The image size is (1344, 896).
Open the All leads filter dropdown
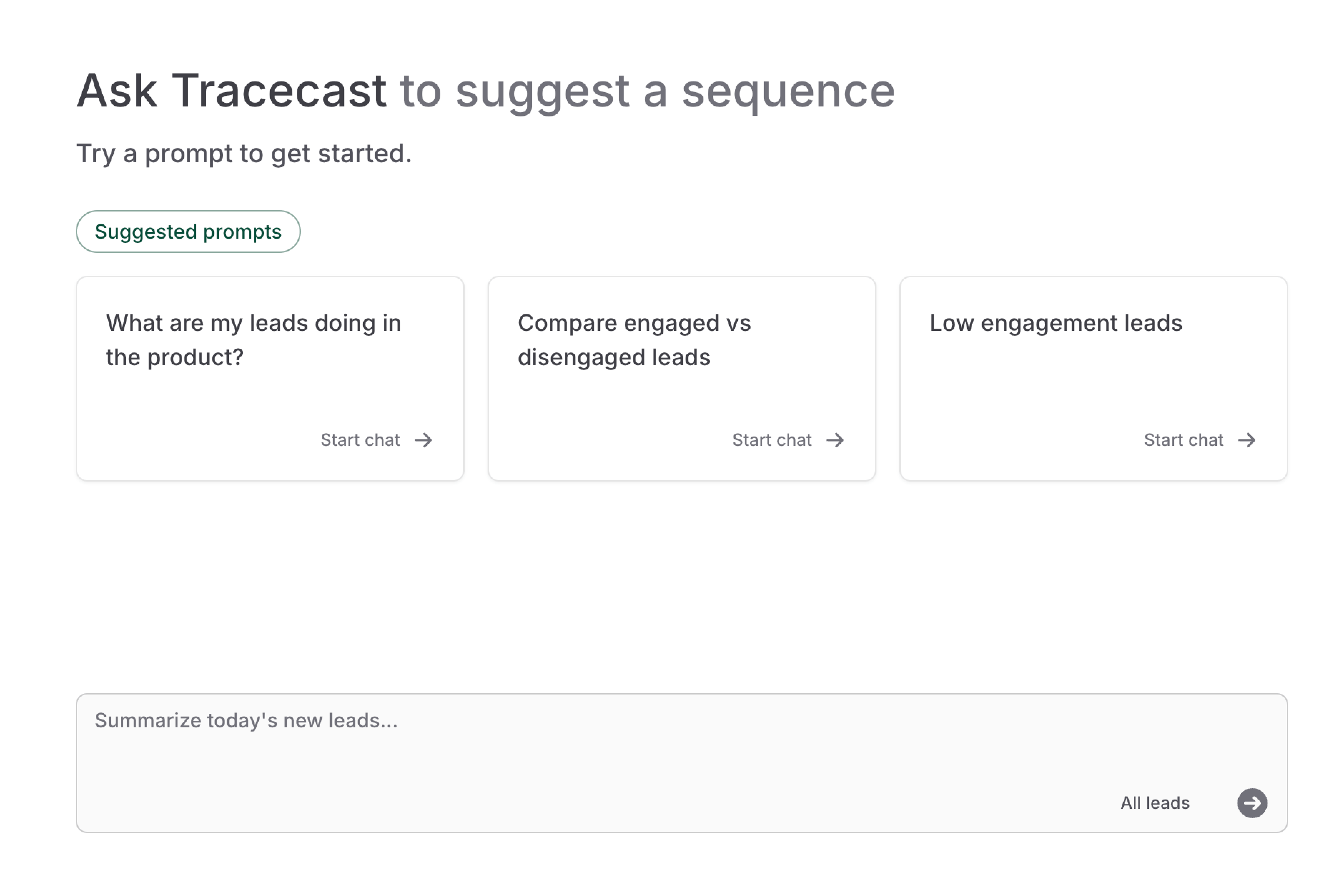(x=1155, y=803)
